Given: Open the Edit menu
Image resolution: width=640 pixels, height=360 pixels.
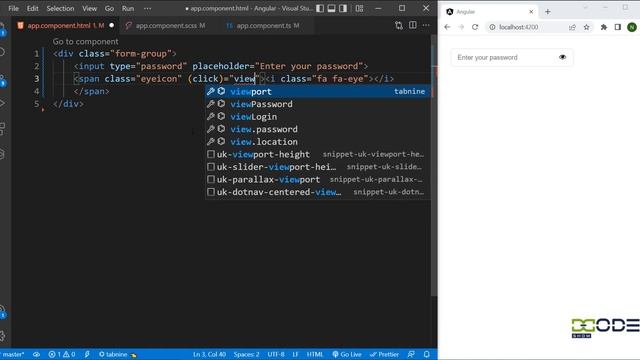Looking at the screenshot, I should (32, 8).
